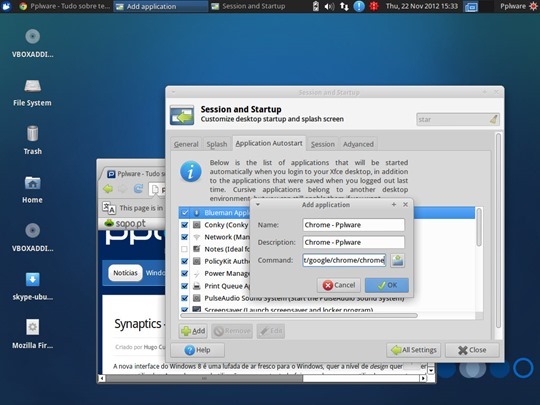
Task: Go back to All Settings
Action: [414, 350]
